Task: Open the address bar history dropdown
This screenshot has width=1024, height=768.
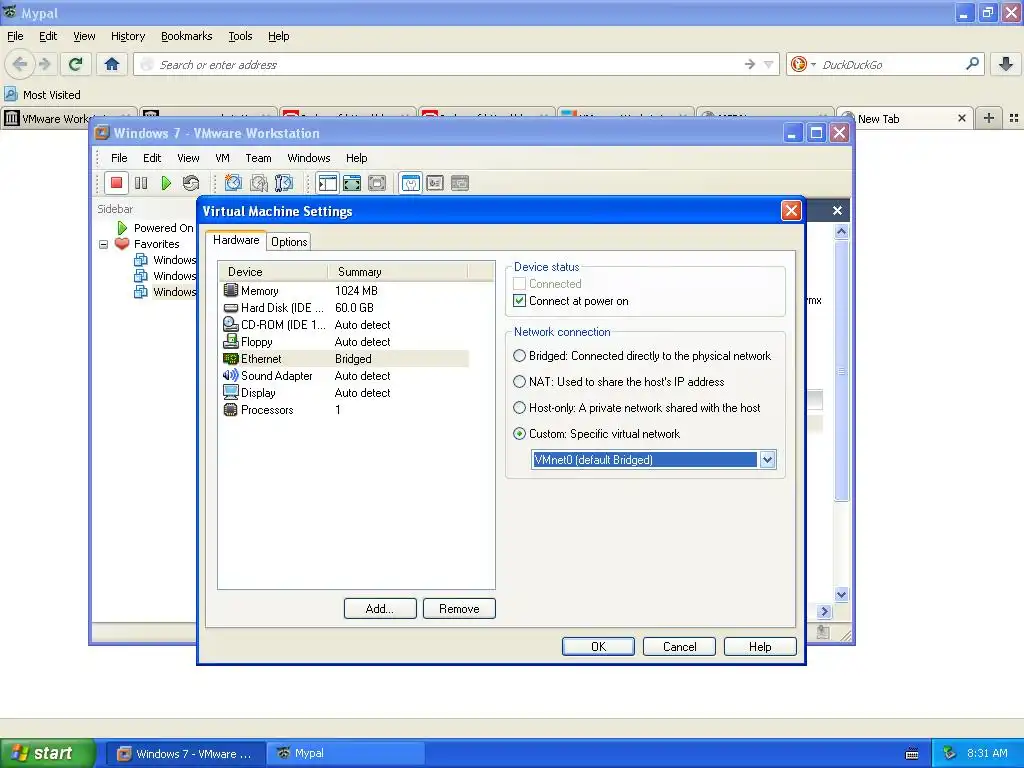Action: point(769,64)
